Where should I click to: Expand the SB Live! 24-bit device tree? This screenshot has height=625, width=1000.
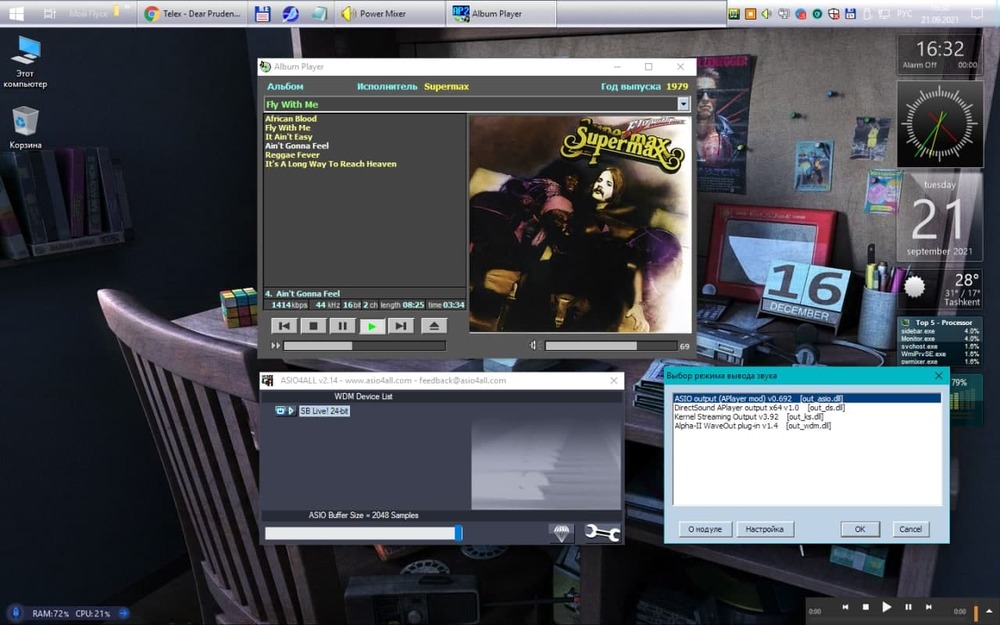pyautogui.click(x=291, y=411)
